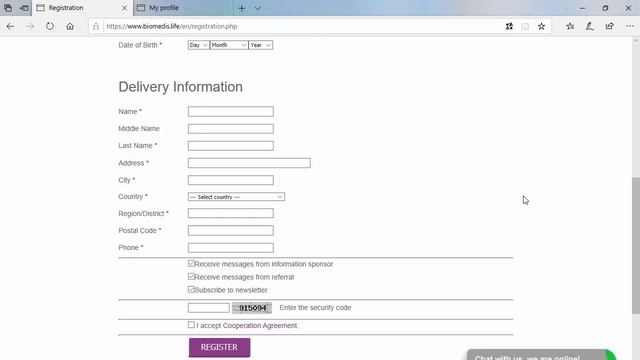Image resolution: width=640 pixels, height=360 pixels.
Task: Click the browser Forward arrow
Action: click(x=30, y=26)
